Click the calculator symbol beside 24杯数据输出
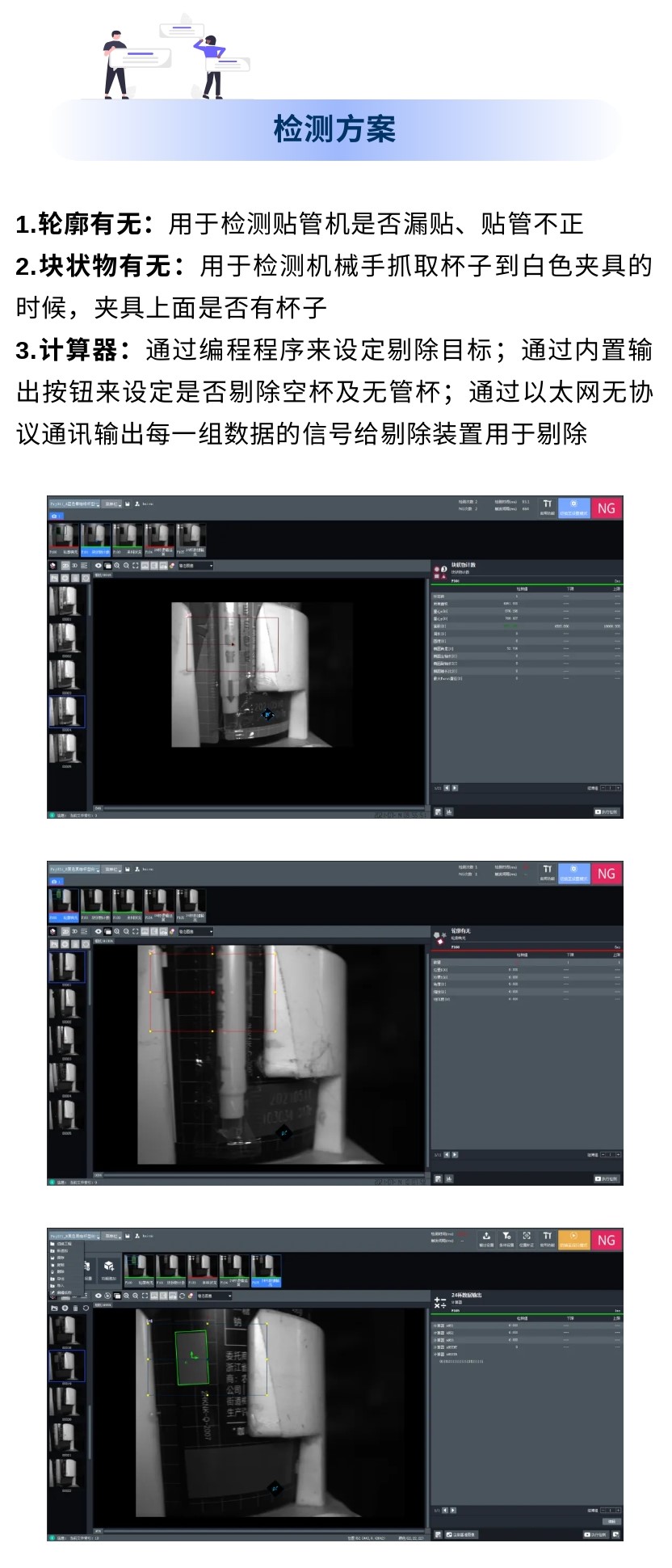Screen dimensions: 672x1568 click(x=440, y=1302)
